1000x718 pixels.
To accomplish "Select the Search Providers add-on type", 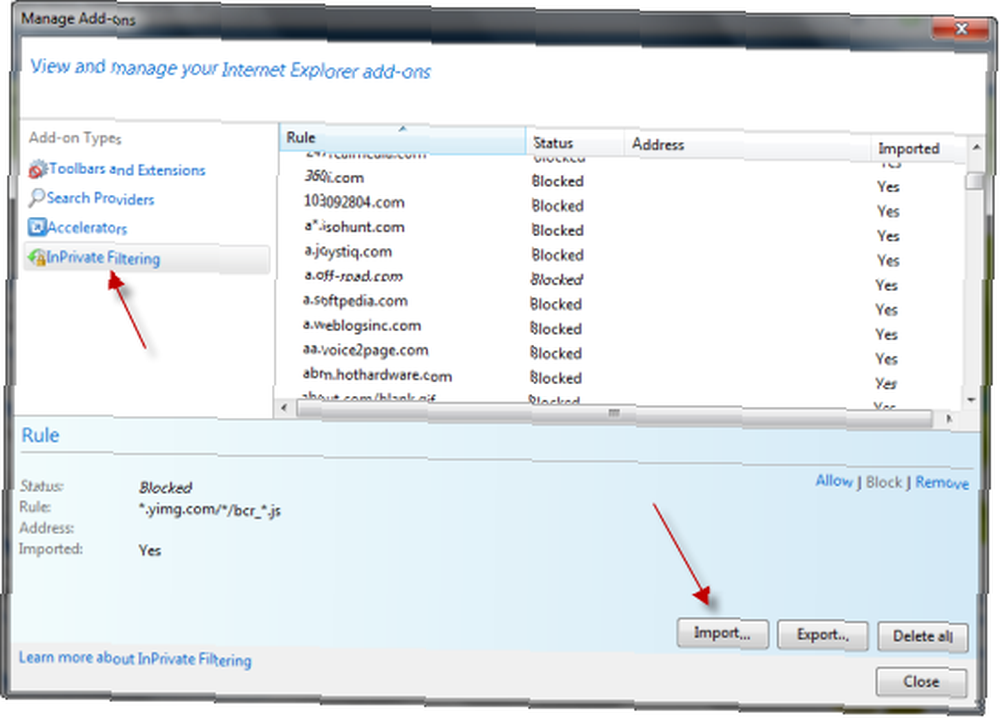I will (91, 198).
